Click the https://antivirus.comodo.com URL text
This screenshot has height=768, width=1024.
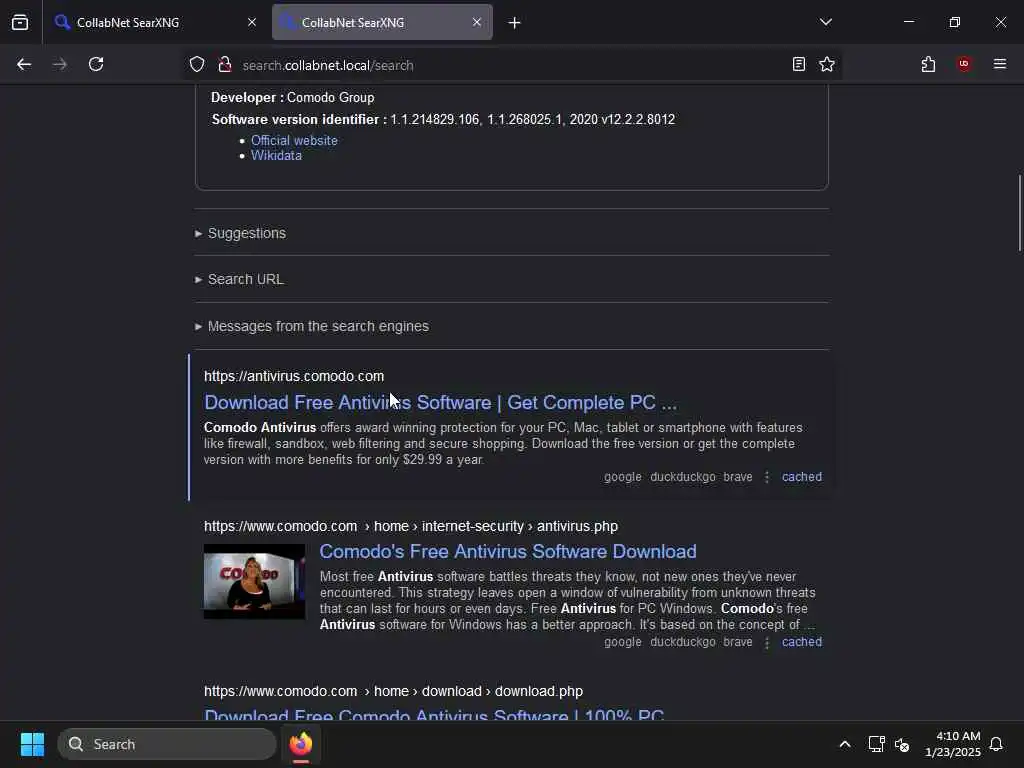(294, 376)
